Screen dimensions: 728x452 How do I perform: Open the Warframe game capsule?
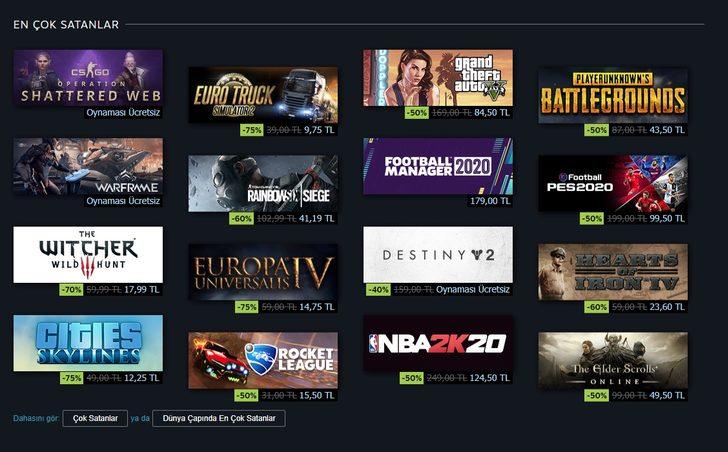tap(88, 167)
